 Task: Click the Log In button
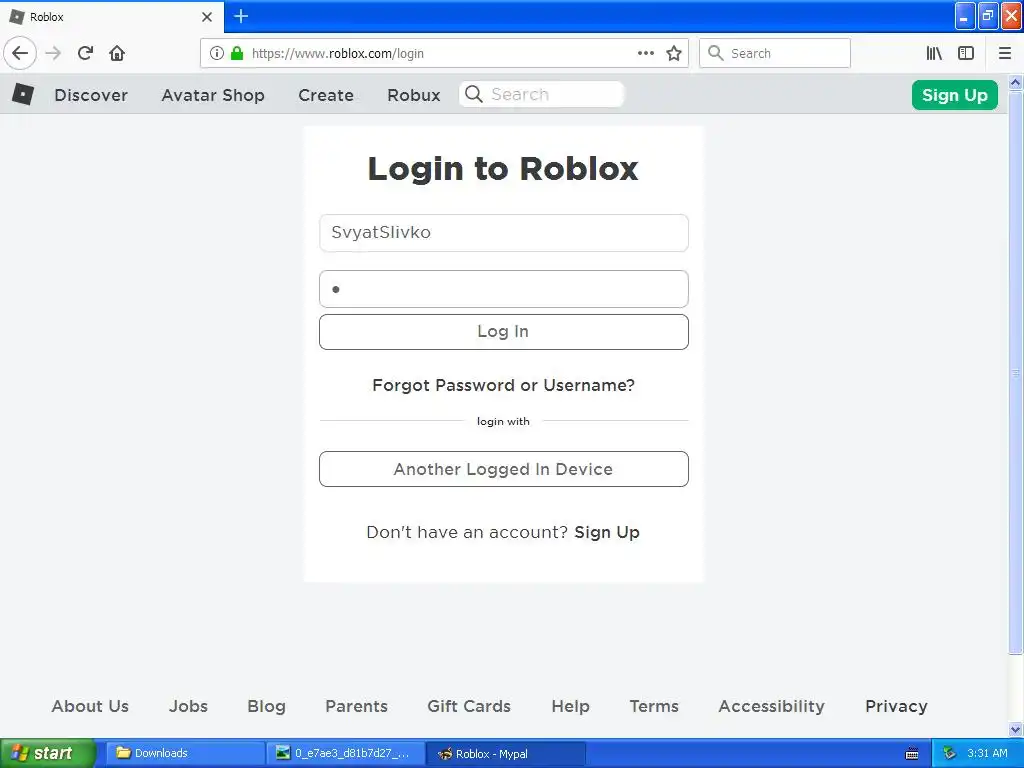pyautogui.click(x=504, y=332)
